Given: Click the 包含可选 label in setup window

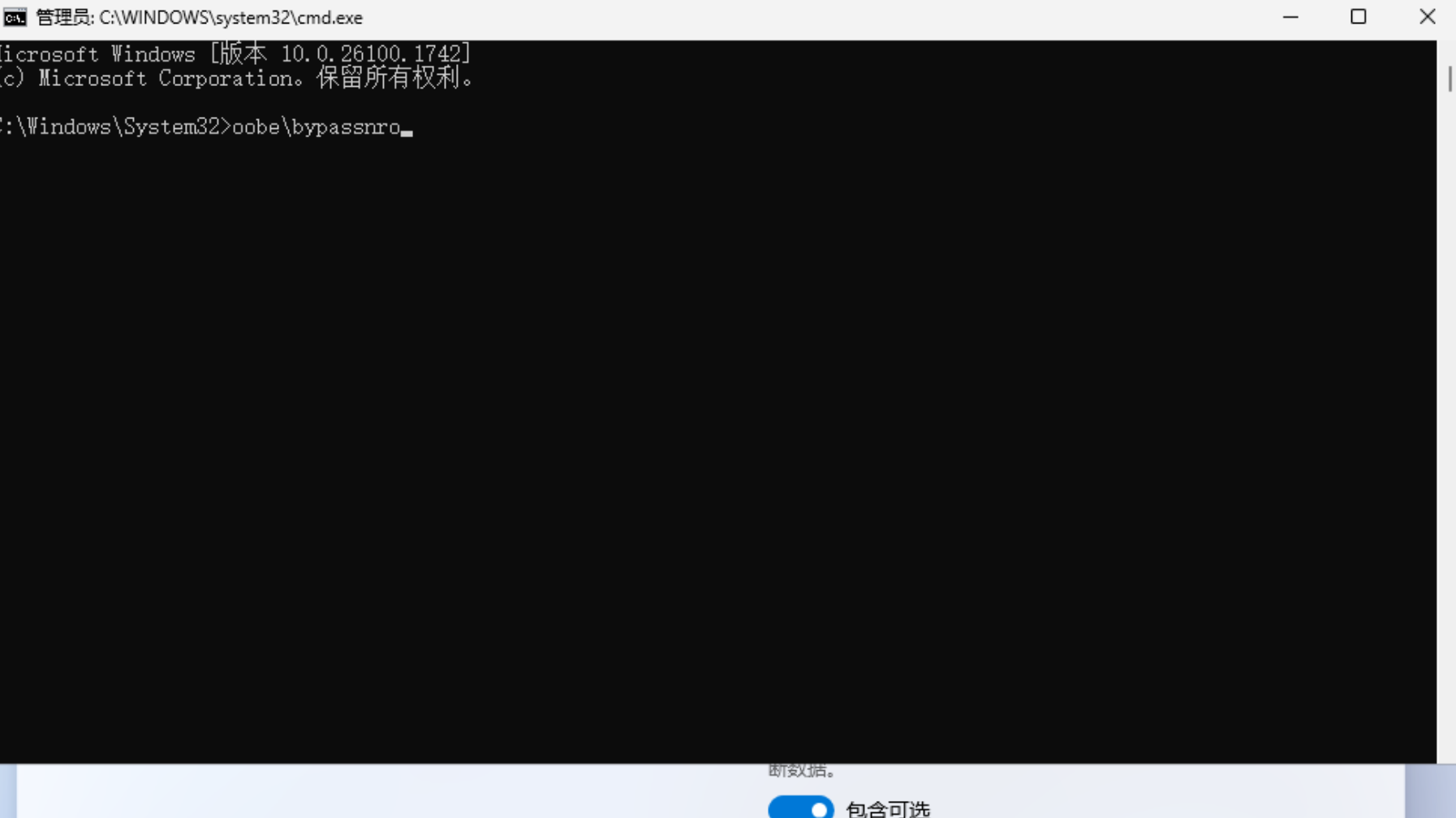Looking at the screenshot, I should point(888,808).
